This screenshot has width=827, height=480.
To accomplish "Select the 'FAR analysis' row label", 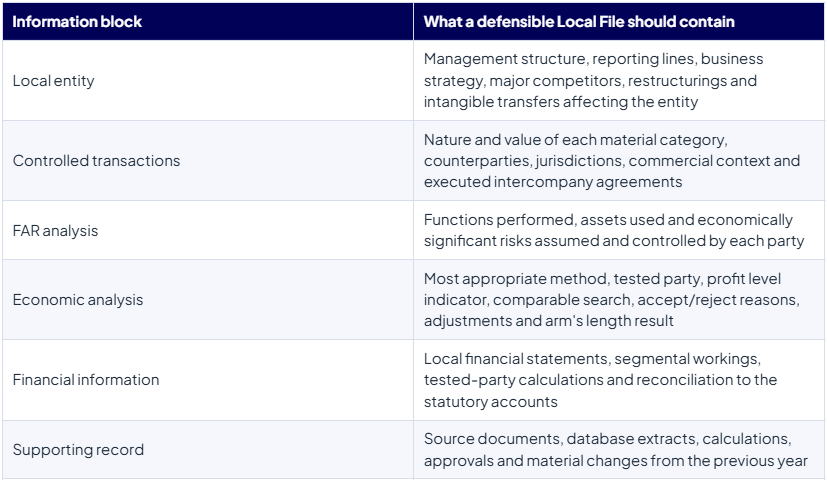I will [55, 231].
